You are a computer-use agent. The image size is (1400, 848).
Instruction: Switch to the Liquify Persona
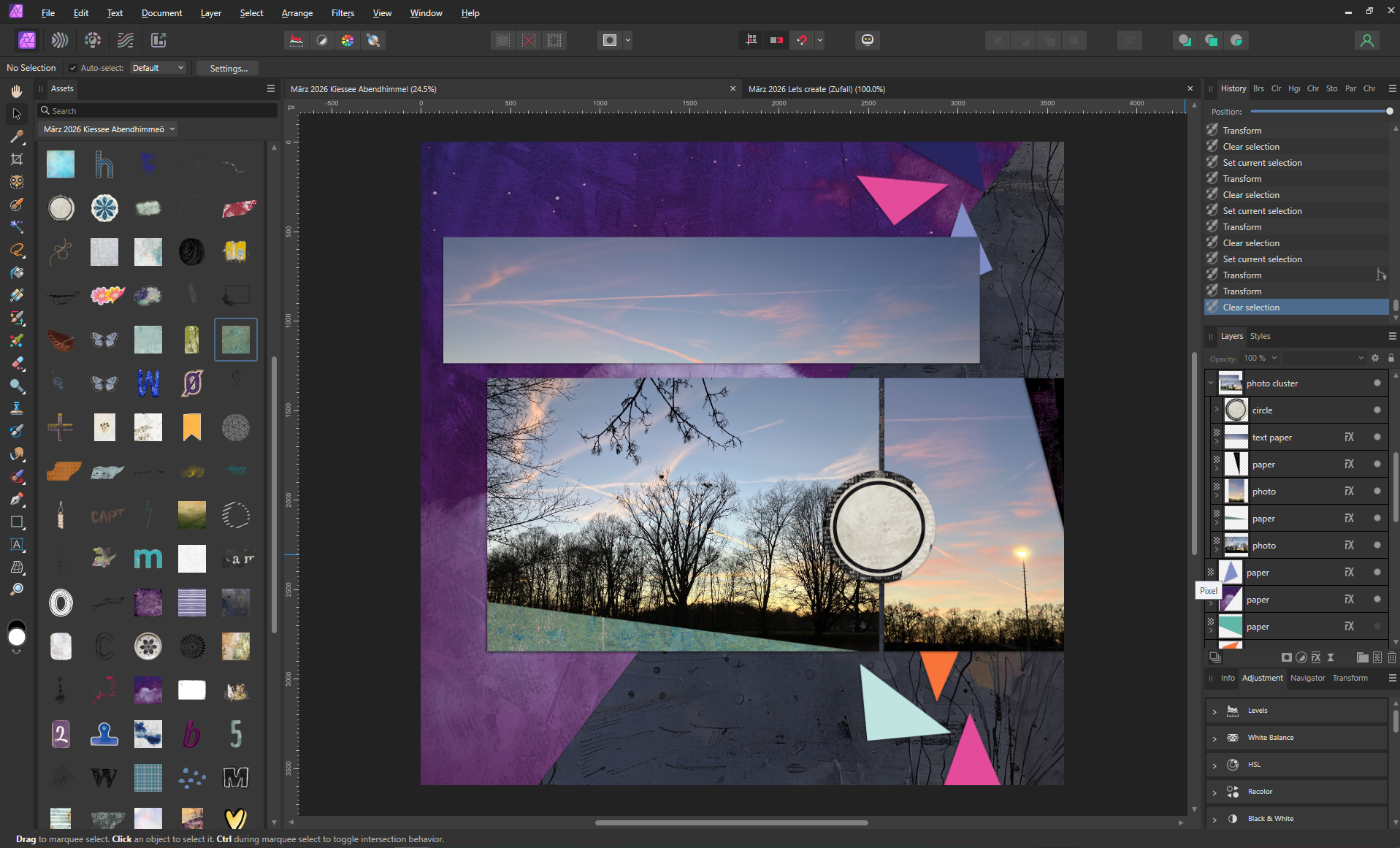point(60,40)
